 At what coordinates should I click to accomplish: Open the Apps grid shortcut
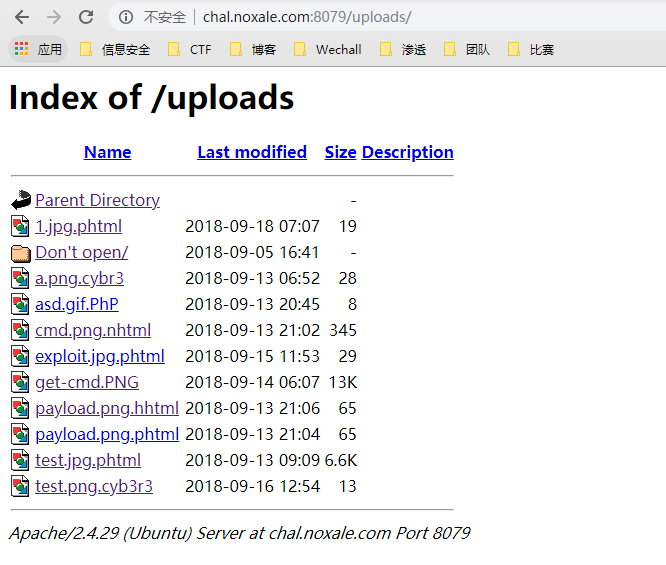pyautogui.click(x=22, y=49)
